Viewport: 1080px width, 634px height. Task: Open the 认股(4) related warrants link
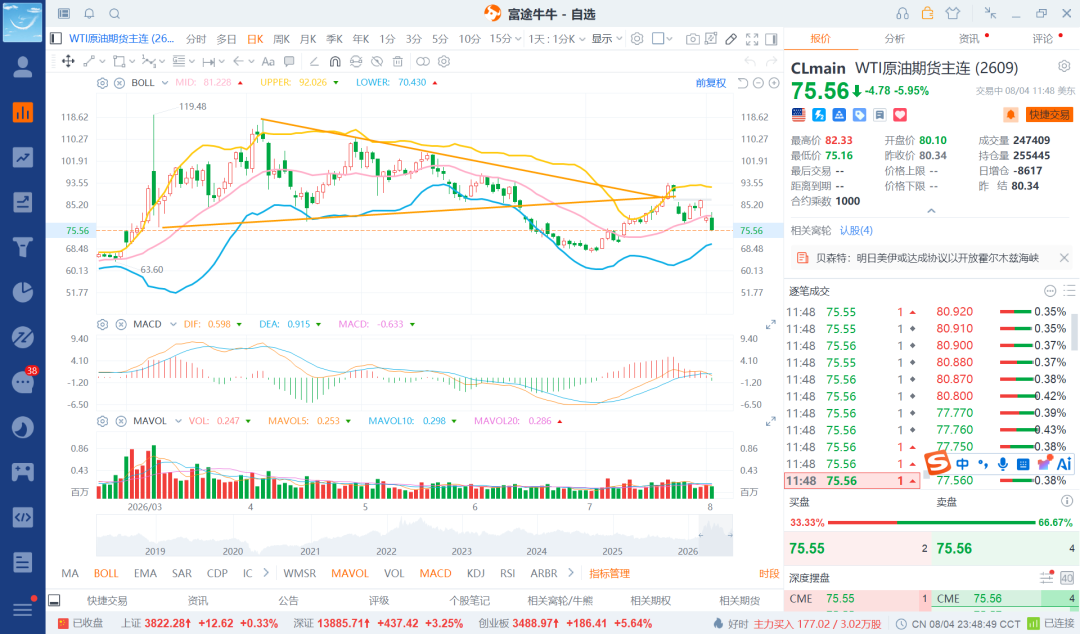pos(856,230)
